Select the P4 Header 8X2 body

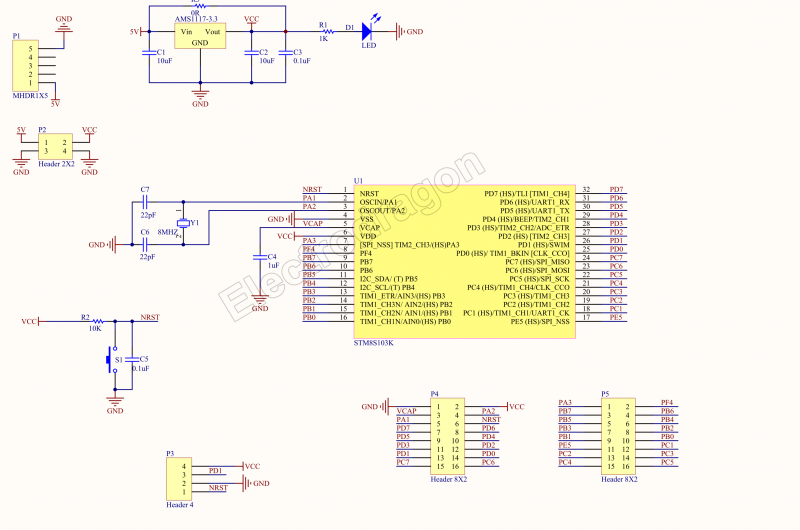click(447, 436)
